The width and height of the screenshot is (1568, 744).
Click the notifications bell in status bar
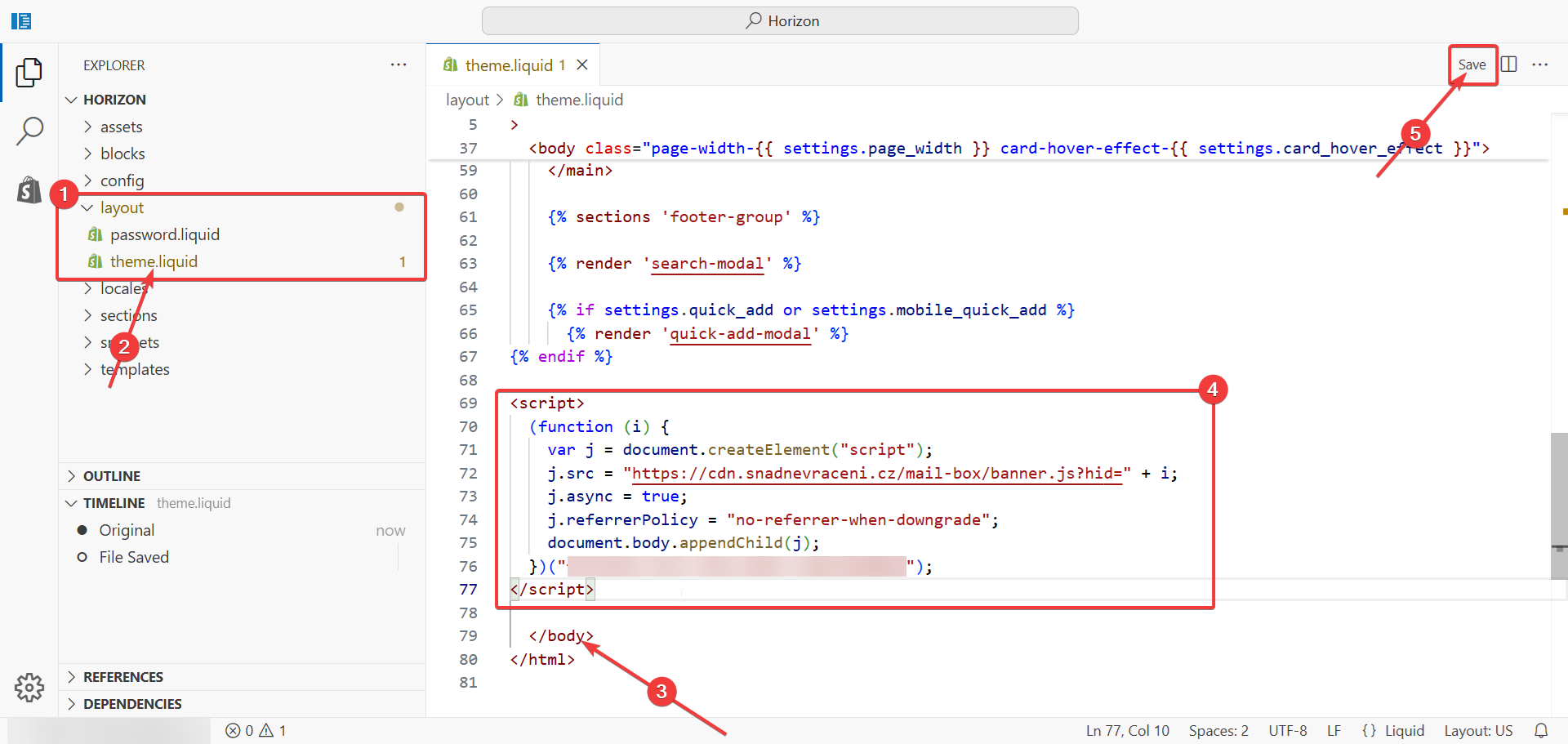coord(1541,731)
